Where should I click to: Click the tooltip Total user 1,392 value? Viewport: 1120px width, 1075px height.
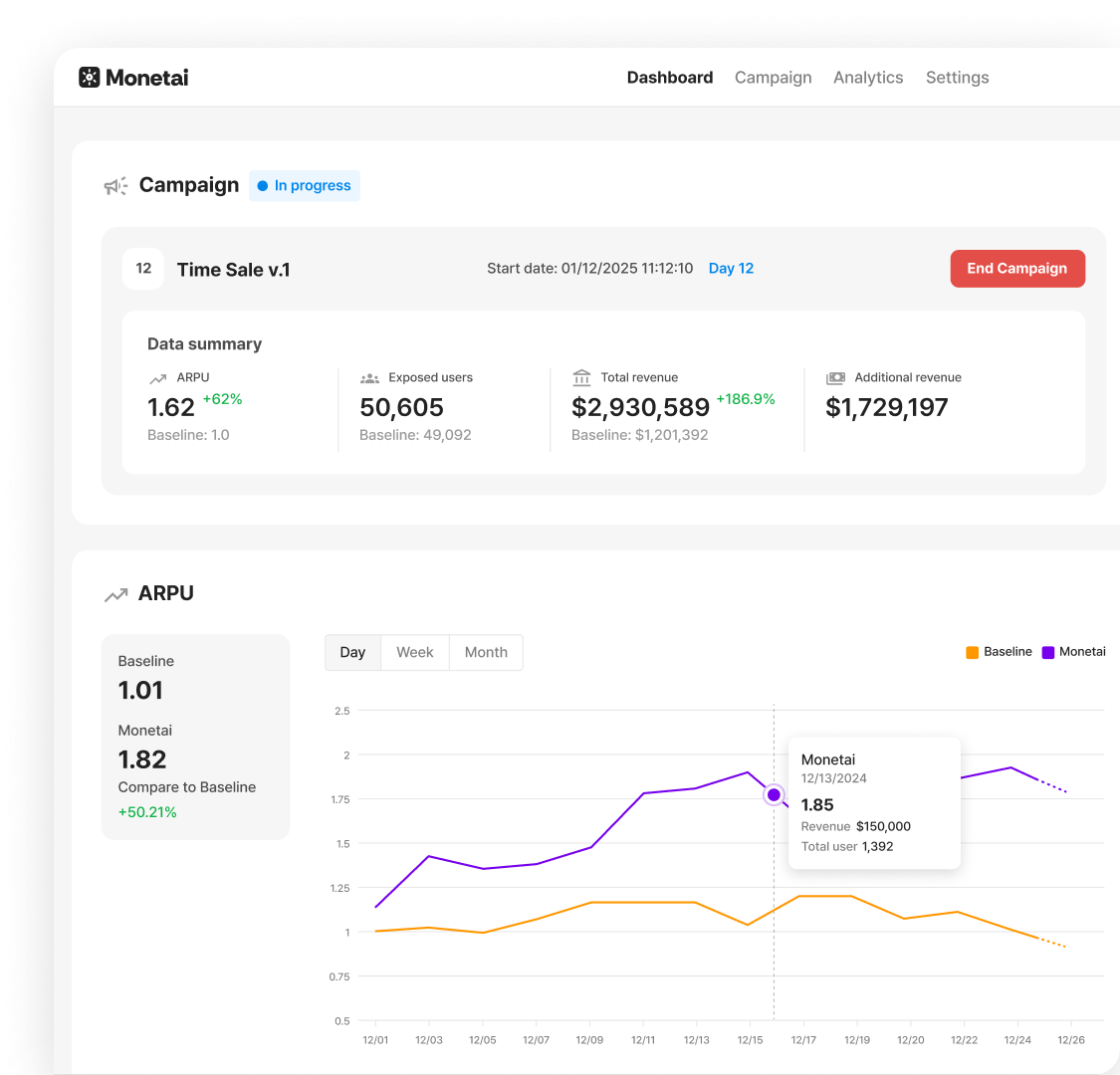pos(877,846)
